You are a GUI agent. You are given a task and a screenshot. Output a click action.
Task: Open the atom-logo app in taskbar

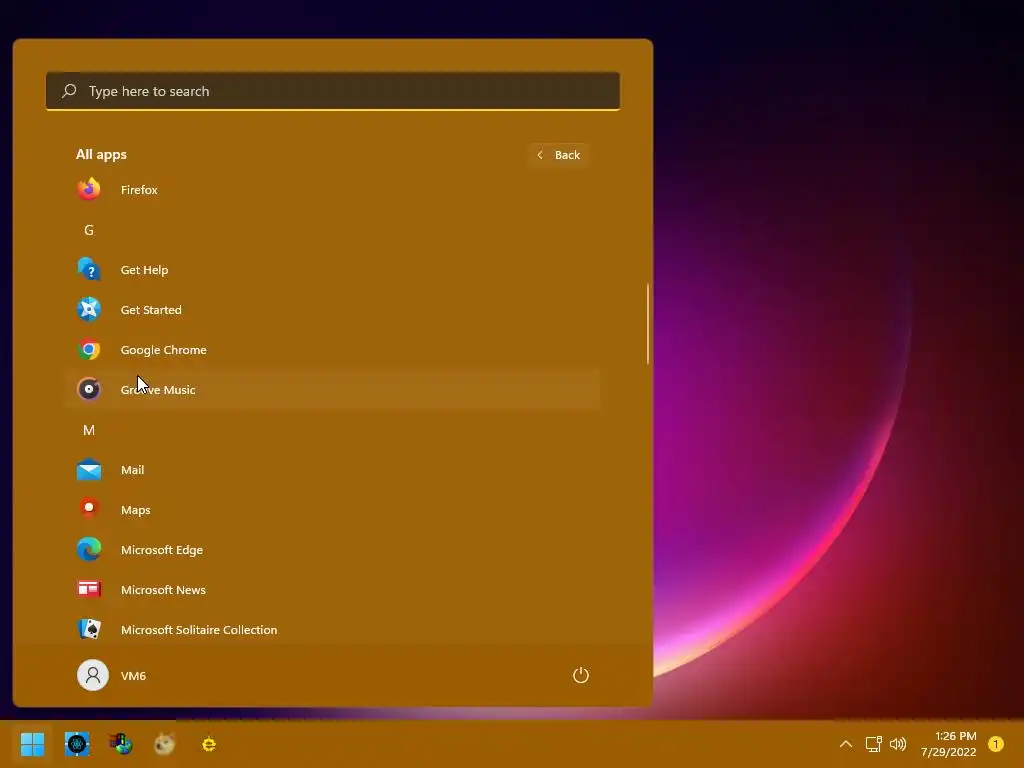pyautogui.click(x=77, y=744)
